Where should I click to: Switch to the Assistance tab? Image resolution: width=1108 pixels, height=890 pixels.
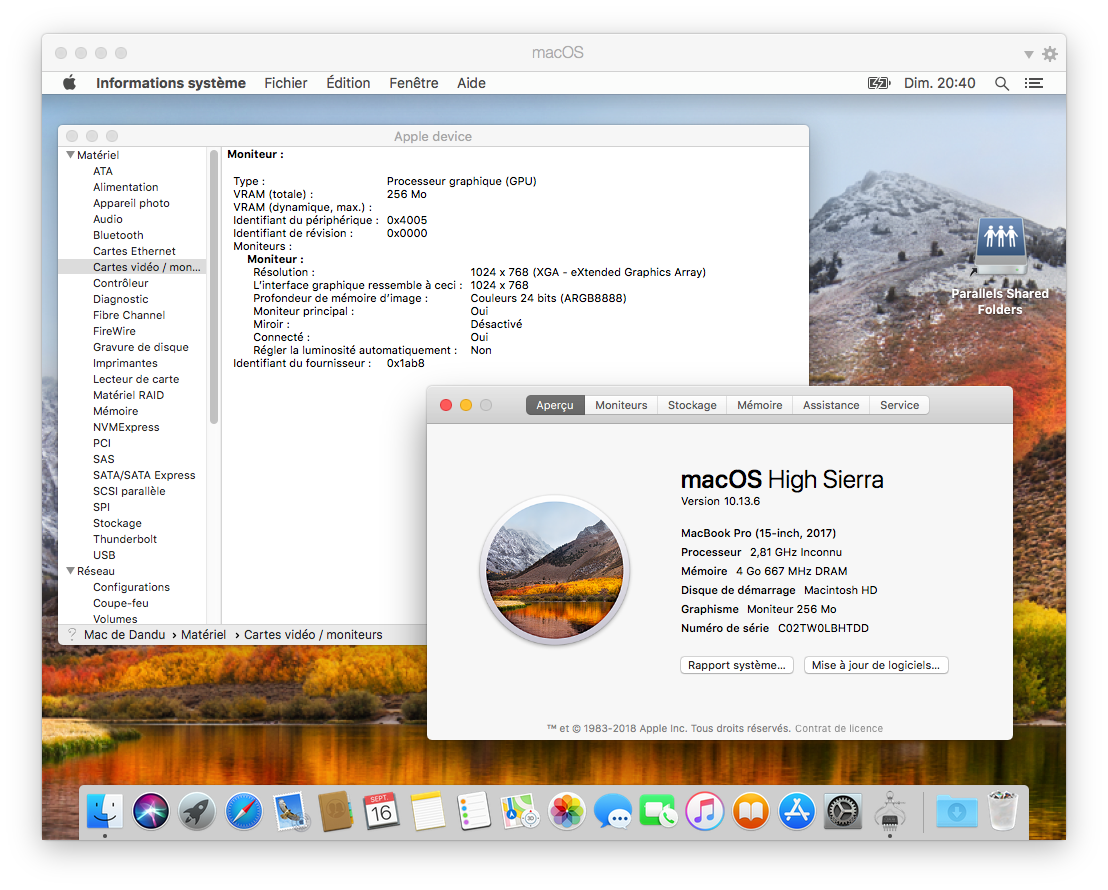click(x=831, y=405)
